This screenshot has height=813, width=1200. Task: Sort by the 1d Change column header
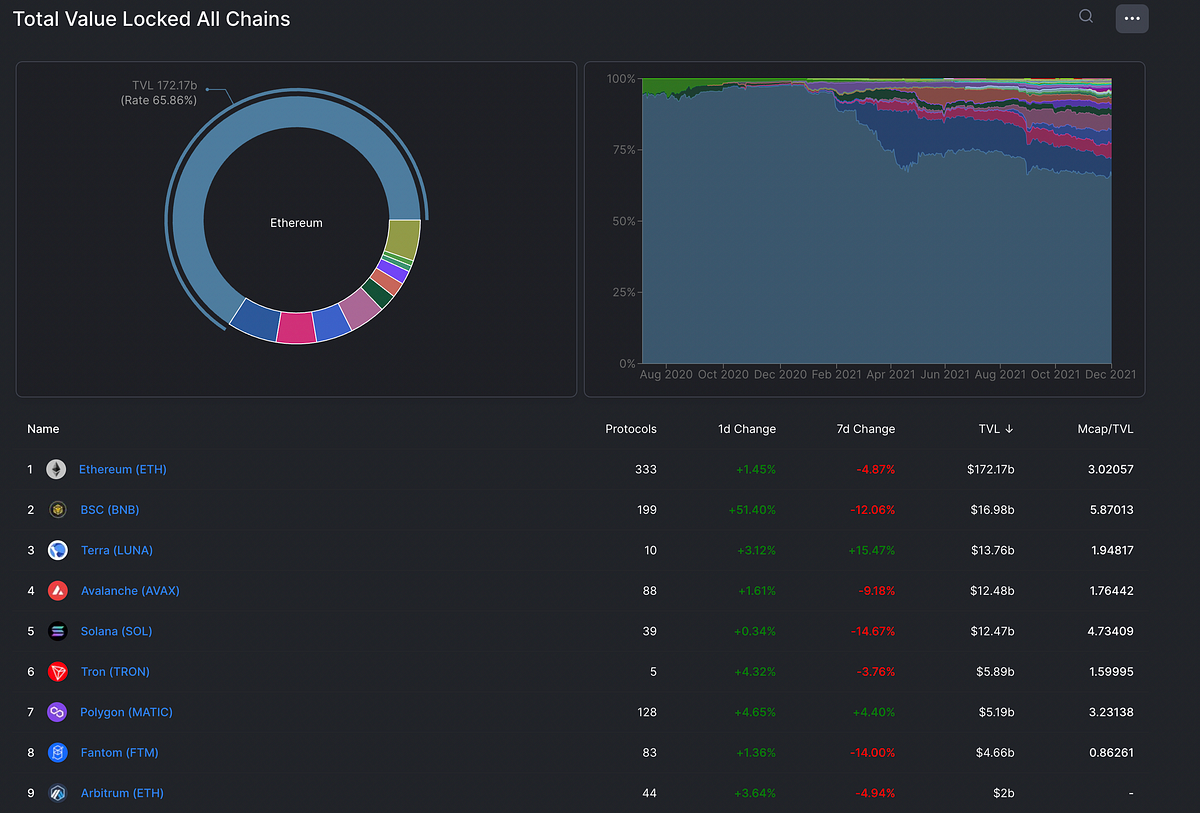(747, 429)
